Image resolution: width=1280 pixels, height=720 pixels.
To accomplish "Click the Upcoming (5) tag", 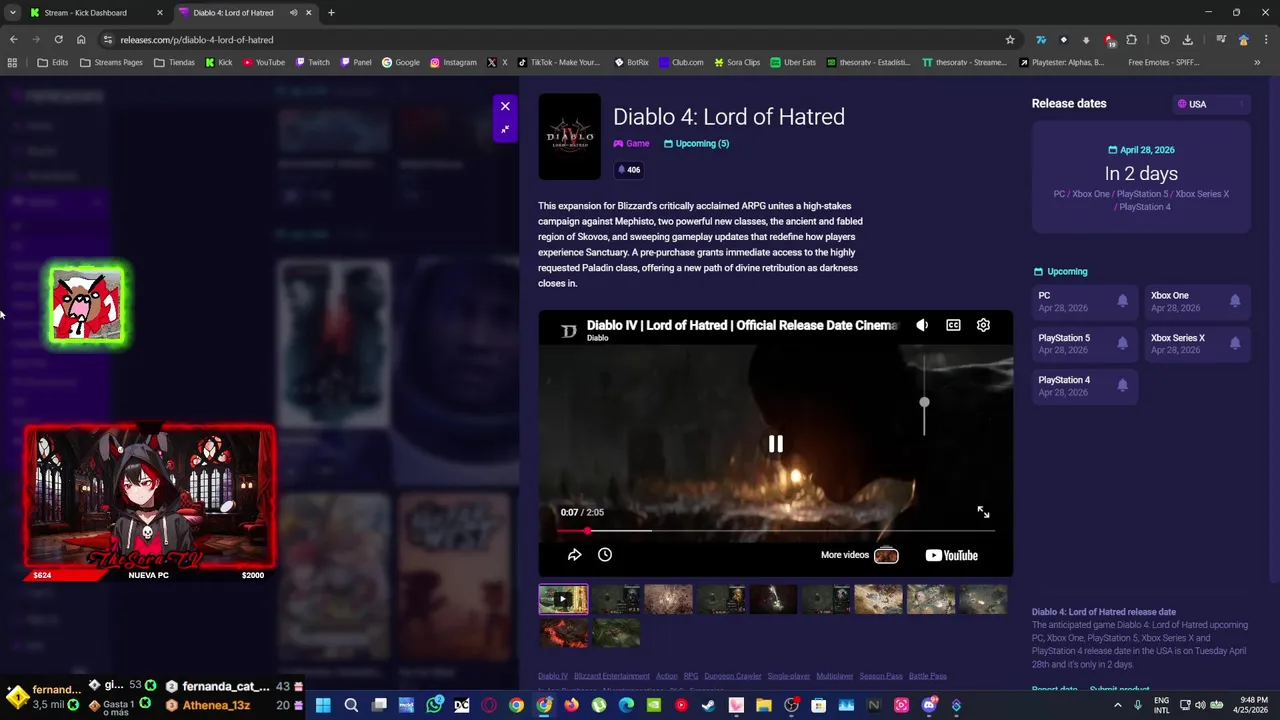I will pyautogui.click(x=696, y=143).
